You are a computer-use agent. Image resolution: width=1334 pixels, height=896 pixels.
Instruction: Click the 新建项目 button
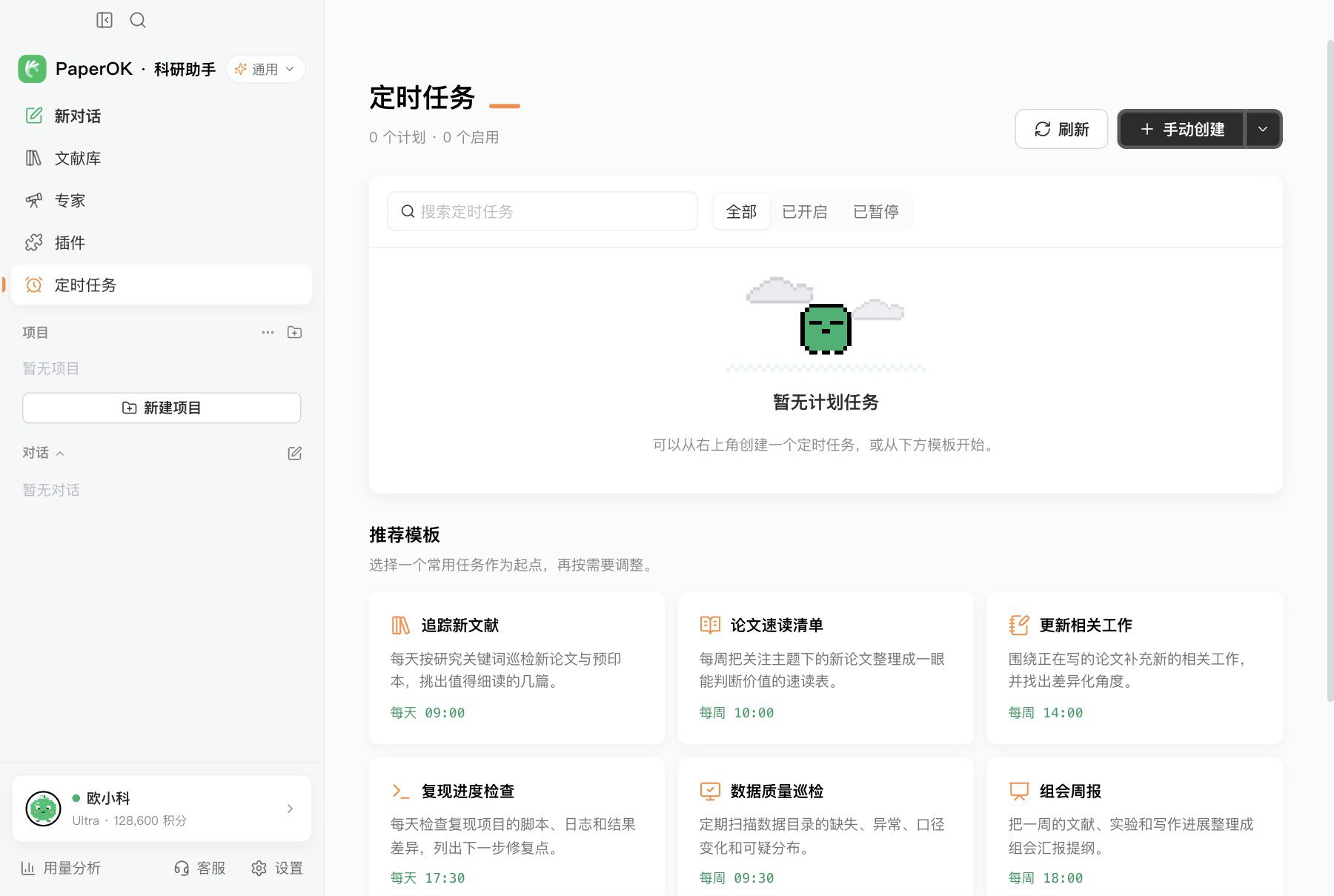(162, 408)
